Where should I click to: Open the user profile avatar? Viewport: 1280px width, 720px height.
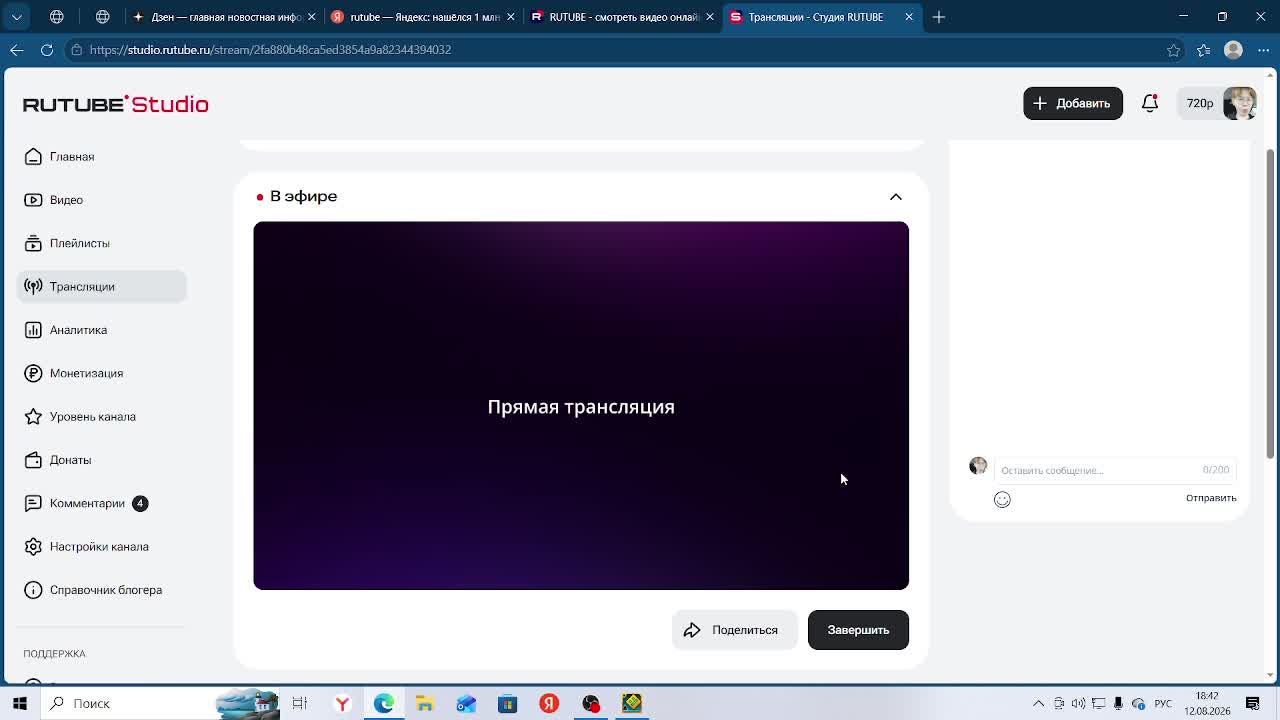click(1240, 103)
